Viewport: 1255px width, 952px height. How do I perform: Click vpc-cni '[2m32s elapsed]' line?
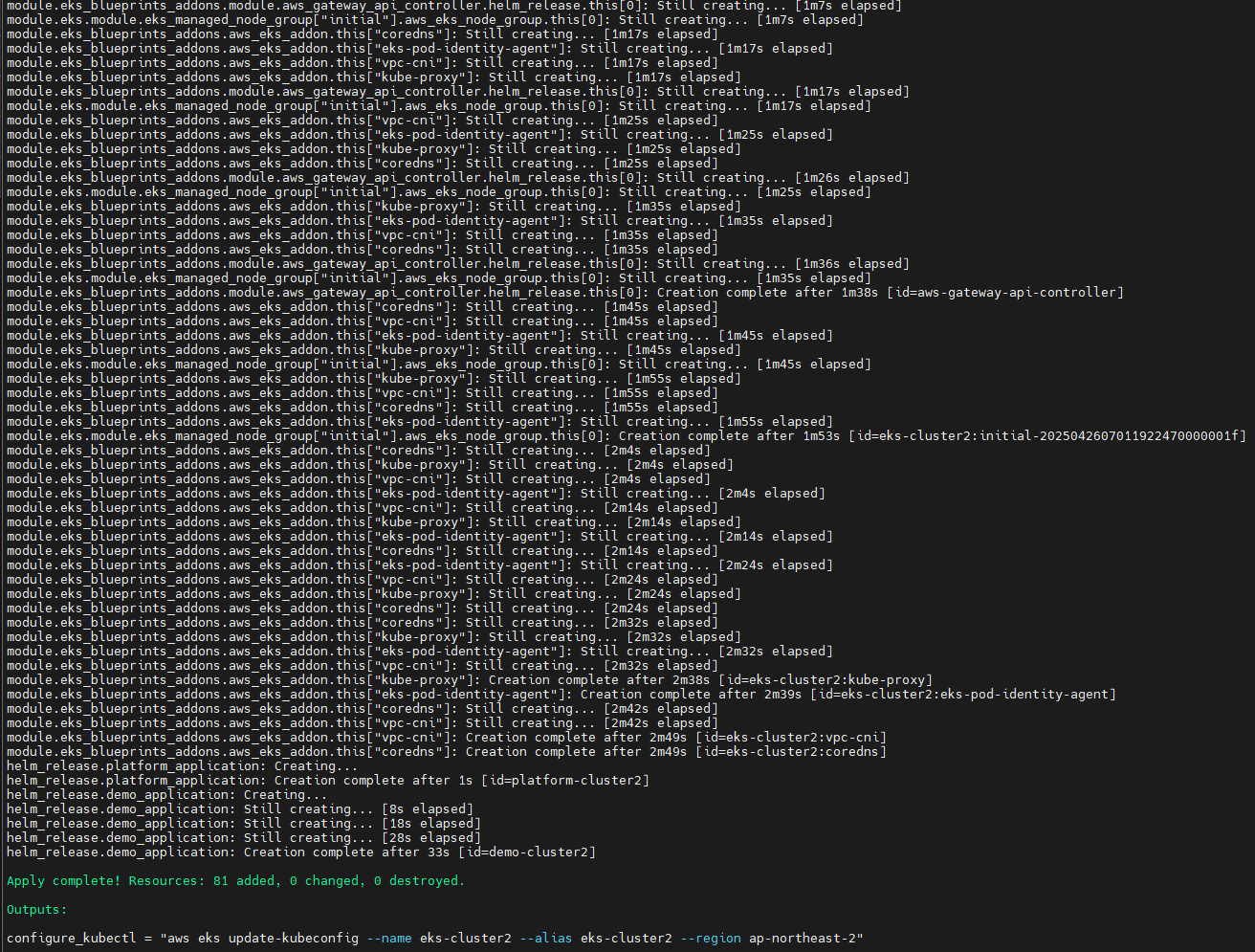point(363,665)
